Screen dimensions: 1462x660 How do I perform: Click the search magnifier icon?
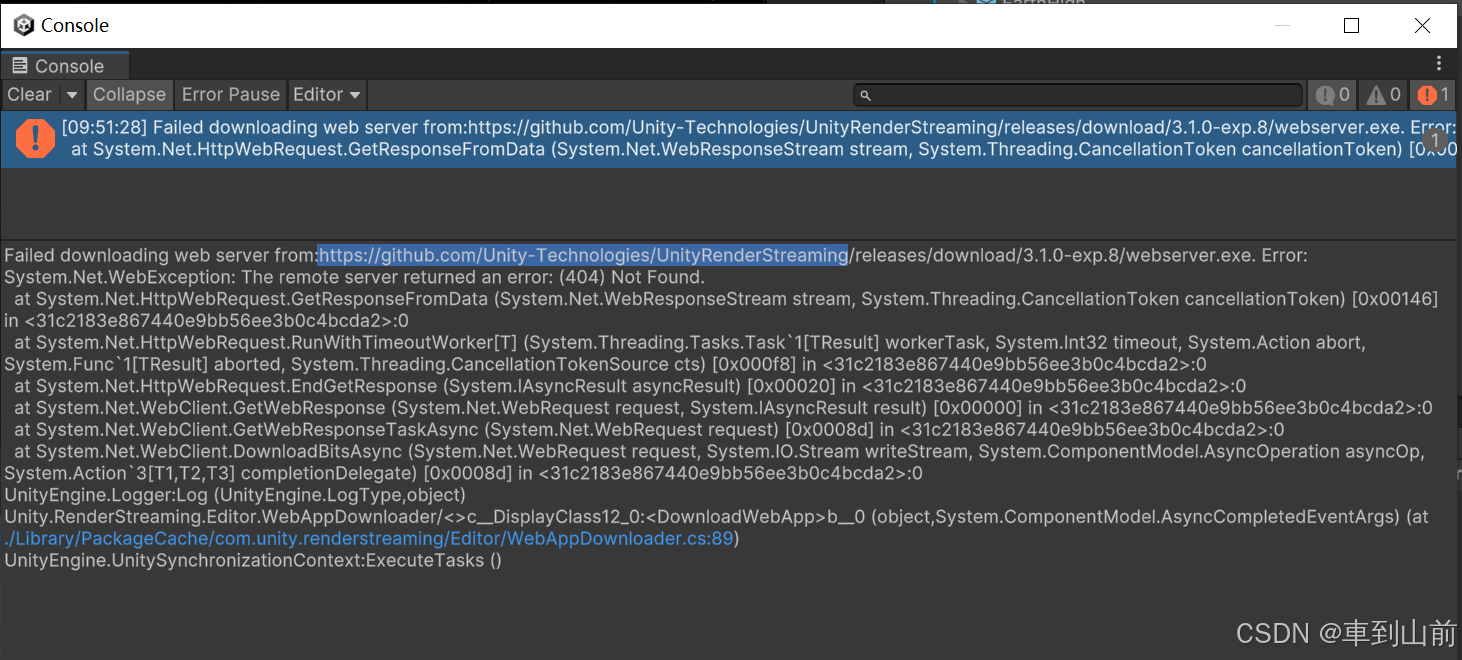(x=866, y=96)
